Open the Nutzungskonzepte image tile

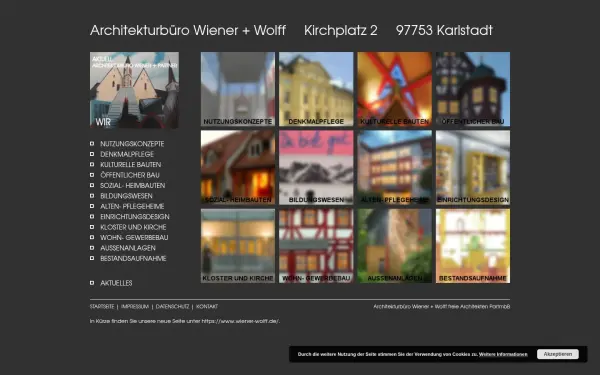click(x=238, y=89)
